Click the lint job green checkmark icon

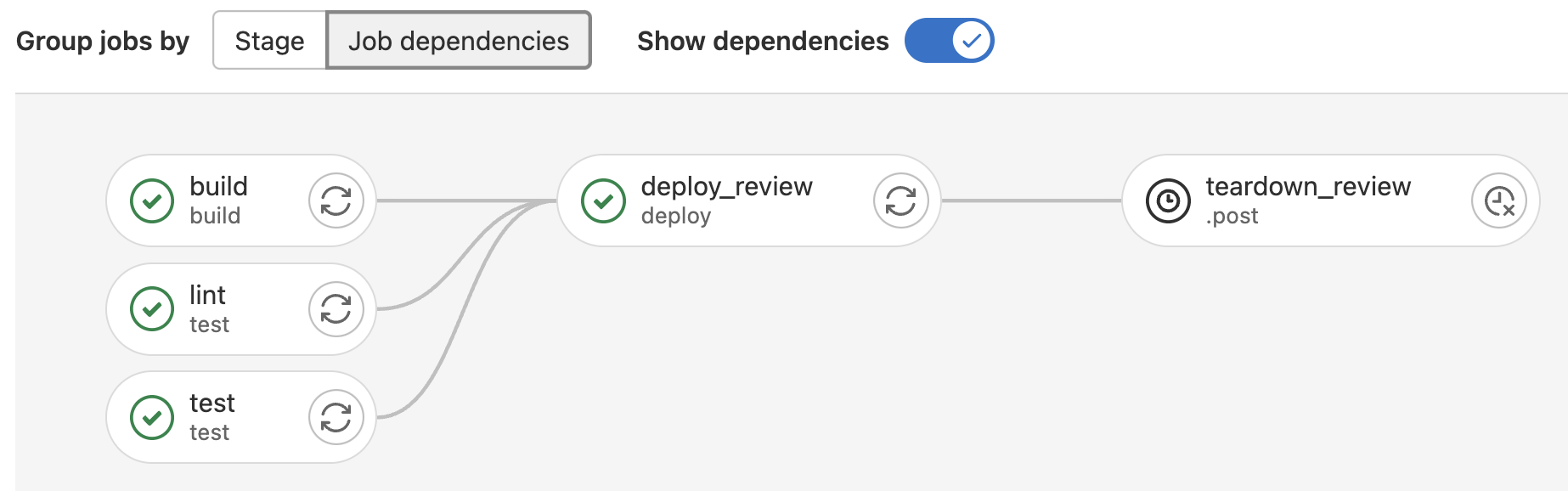(152, 309)
